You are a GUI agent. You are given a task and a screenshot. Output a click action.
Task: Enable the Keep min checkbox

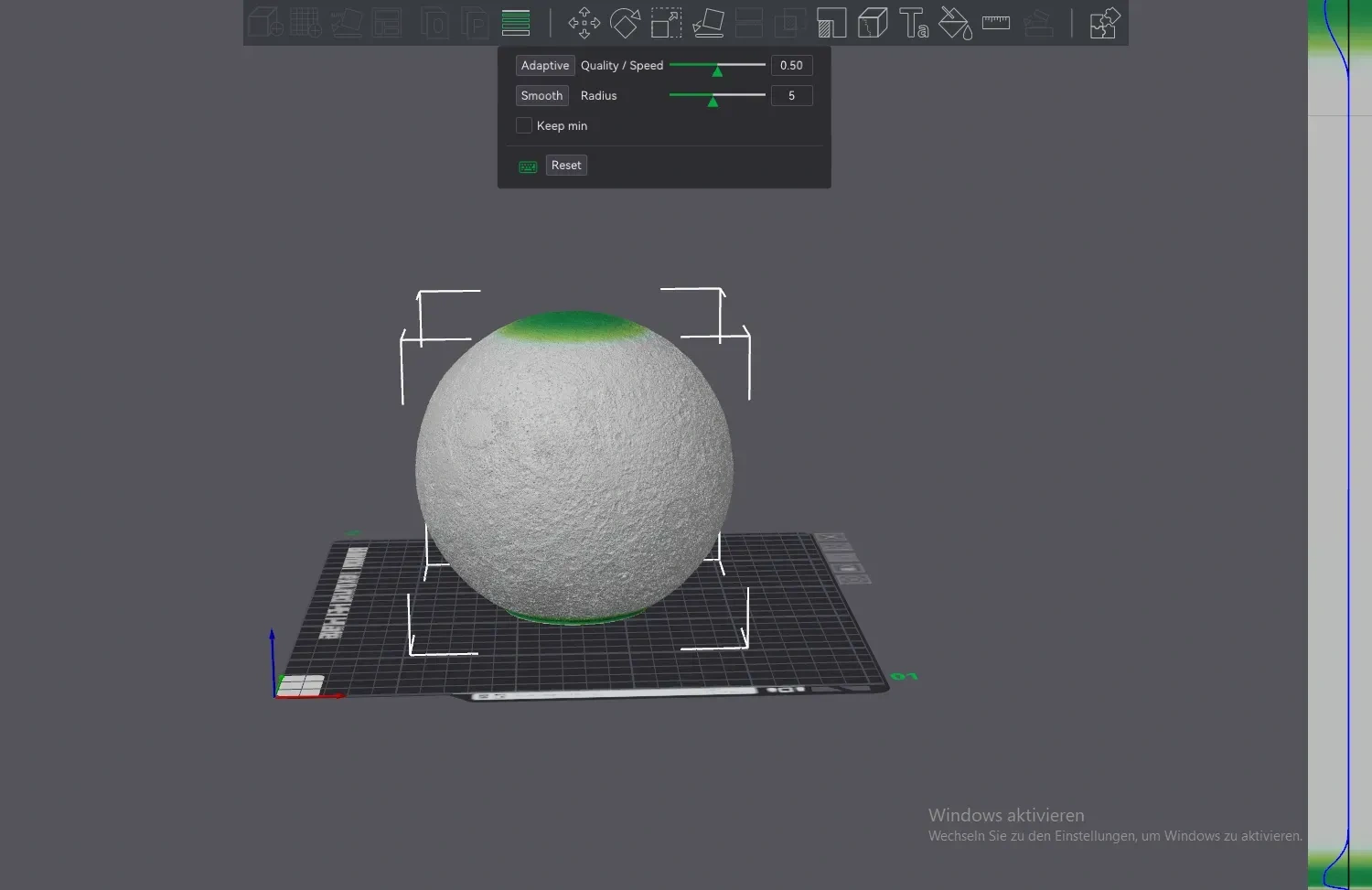(524, 125)
